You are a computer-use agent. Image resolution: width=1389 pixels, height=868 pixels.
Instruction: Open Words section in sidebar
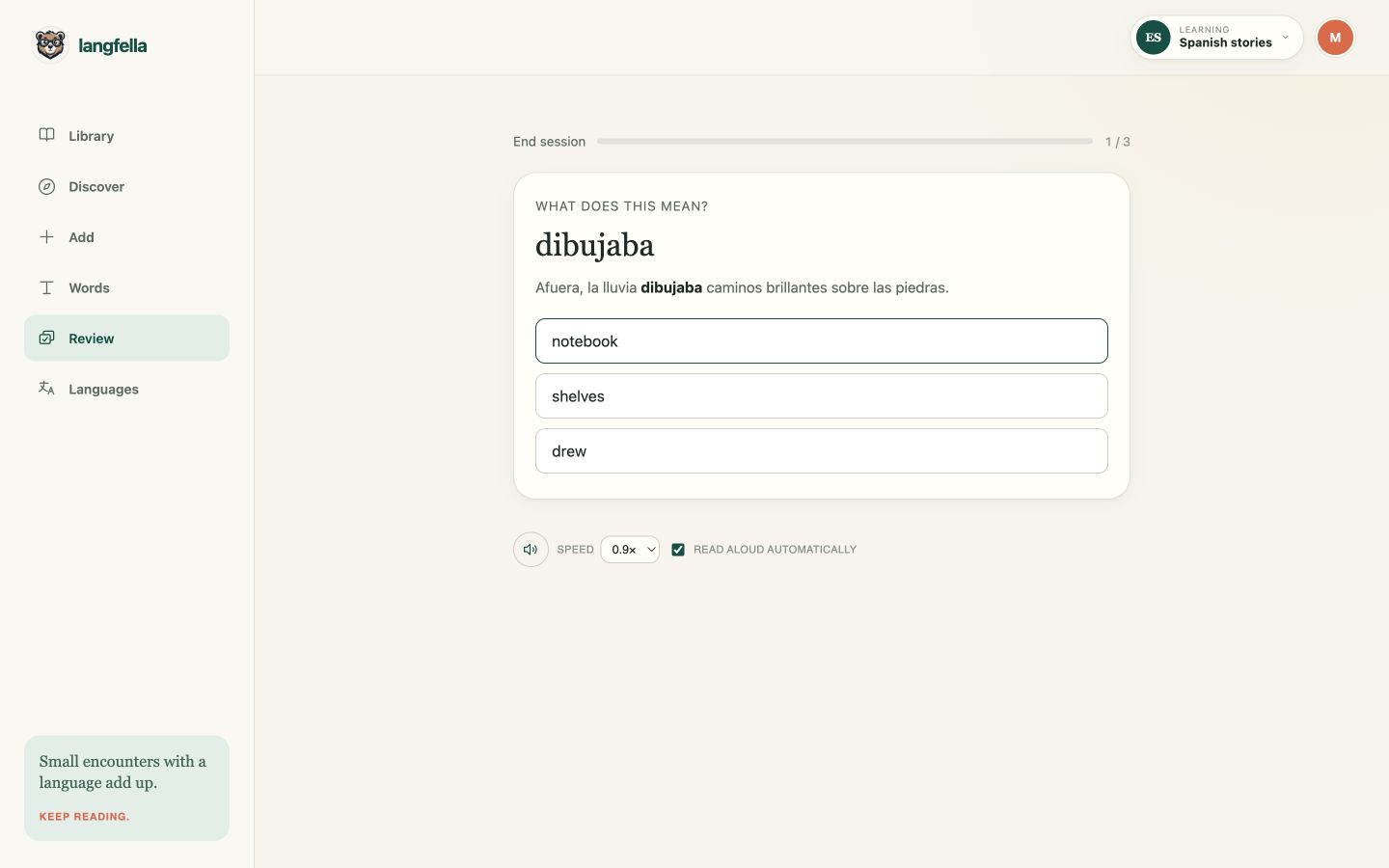click(x=126, y=287)
